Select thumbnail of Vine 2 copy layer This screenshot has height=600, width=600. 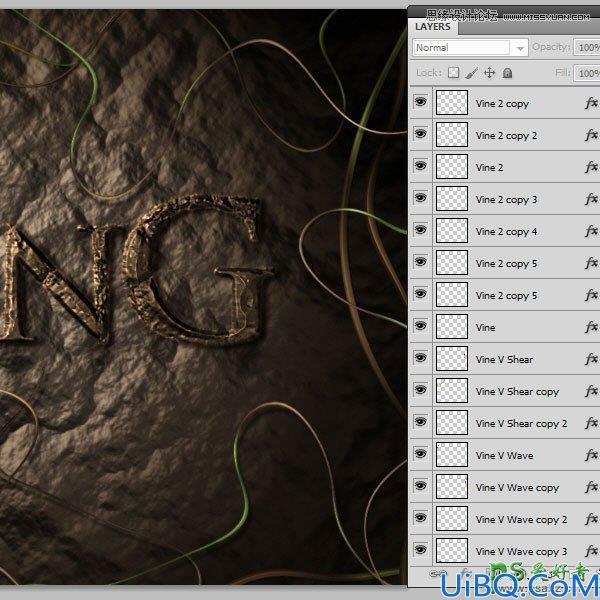pos(452,103)
